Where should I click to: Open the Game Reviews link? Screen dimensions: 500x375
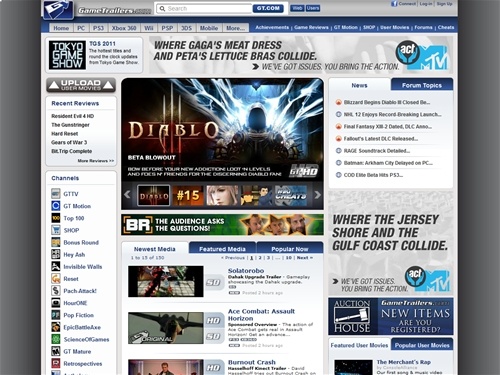point(311,27)
